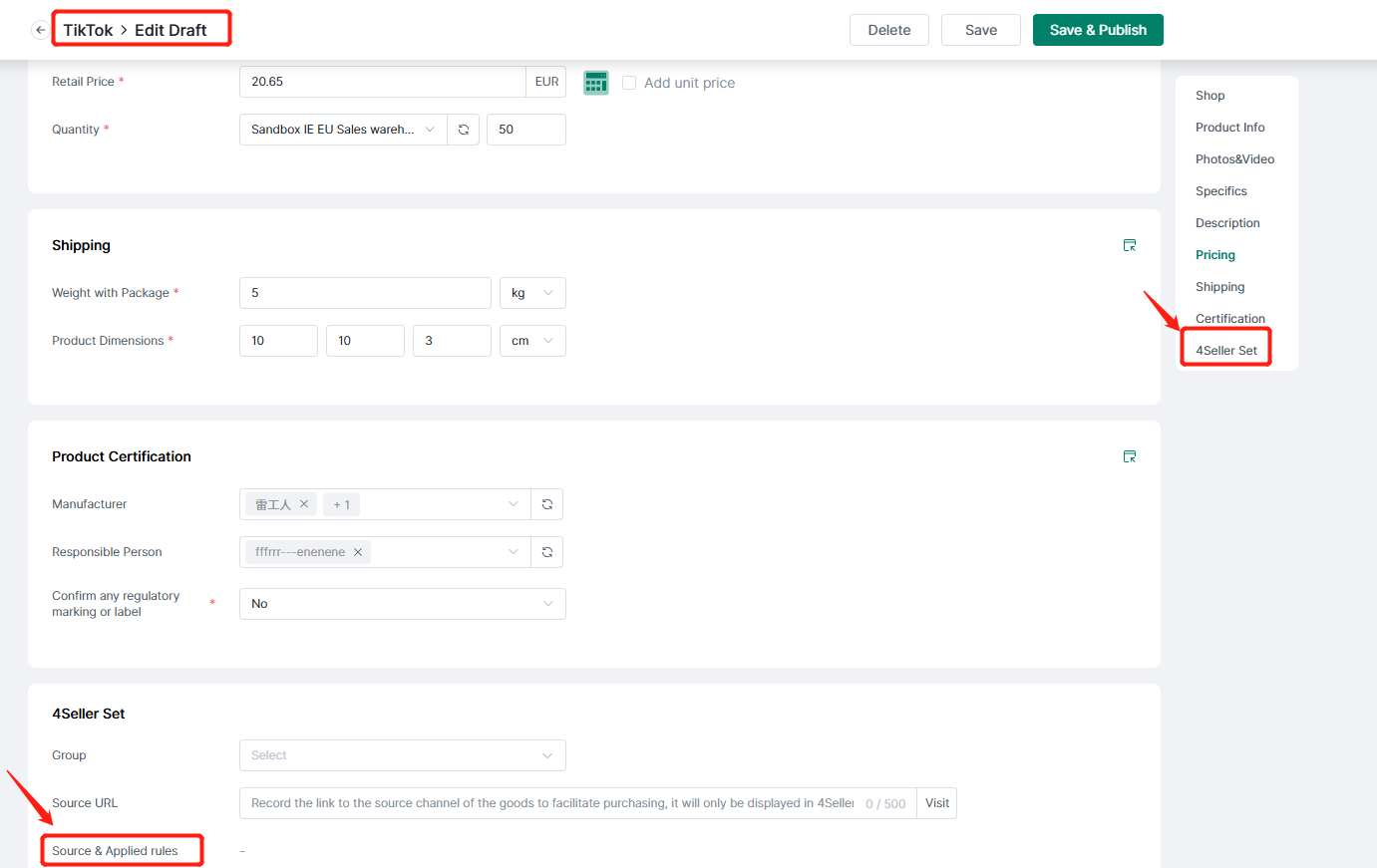Click the Save & Publish button

pyautogui.click(x=1098, y=30)
